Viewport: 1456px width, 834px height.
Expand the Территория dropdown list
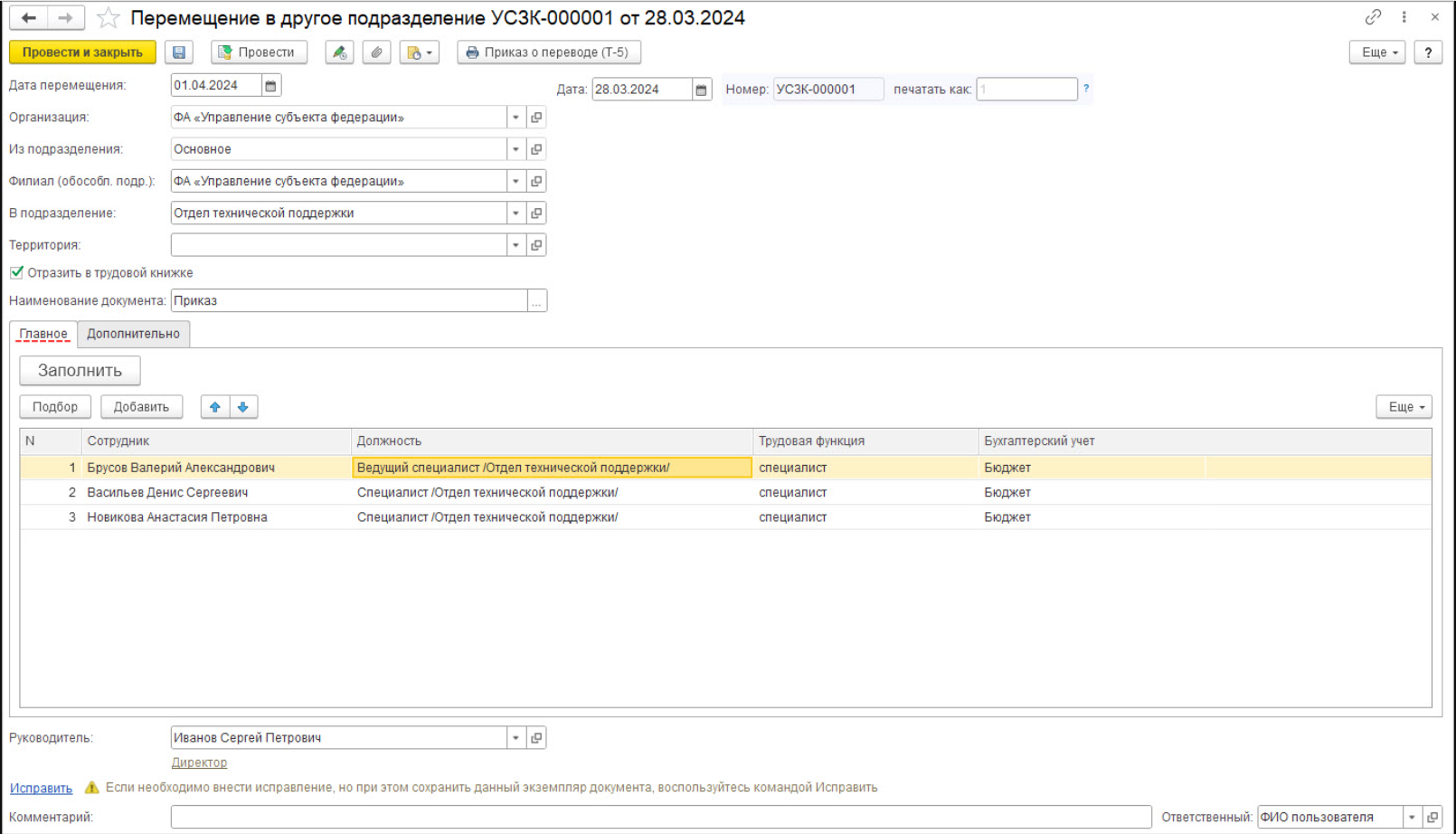pyautogui.click(x=515, y=245)
